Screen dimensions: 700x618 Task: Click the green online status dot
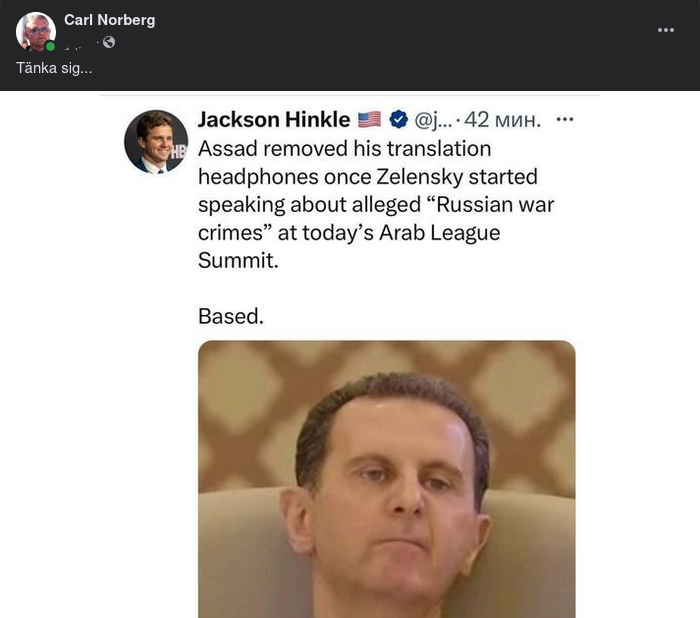click(x=50, y=46)
